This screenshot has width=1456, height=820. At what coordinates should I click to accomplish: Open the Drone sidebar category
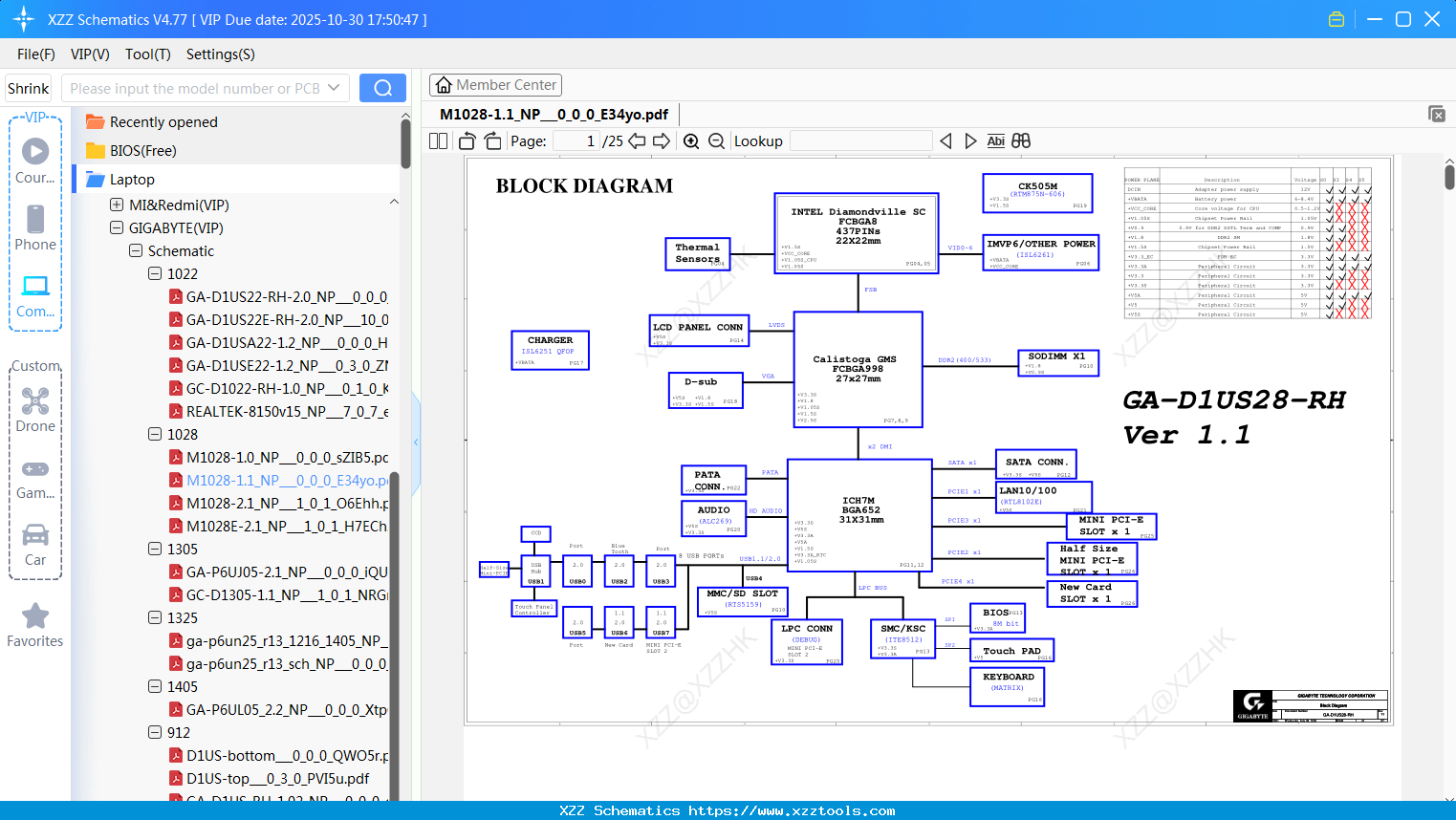tap(35, 410)
